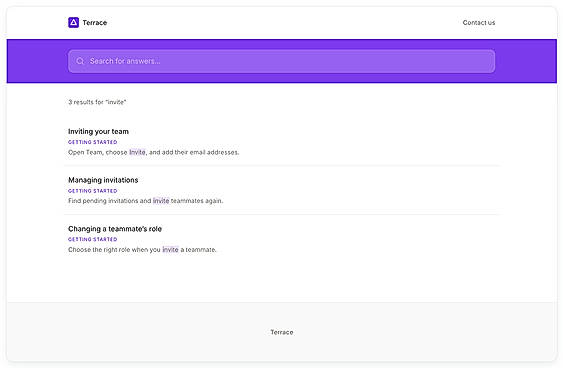
Task: Click snippet 'Find pending invitations and invite teammates again'
Action: pyautogui.click(x=145, y=201)
